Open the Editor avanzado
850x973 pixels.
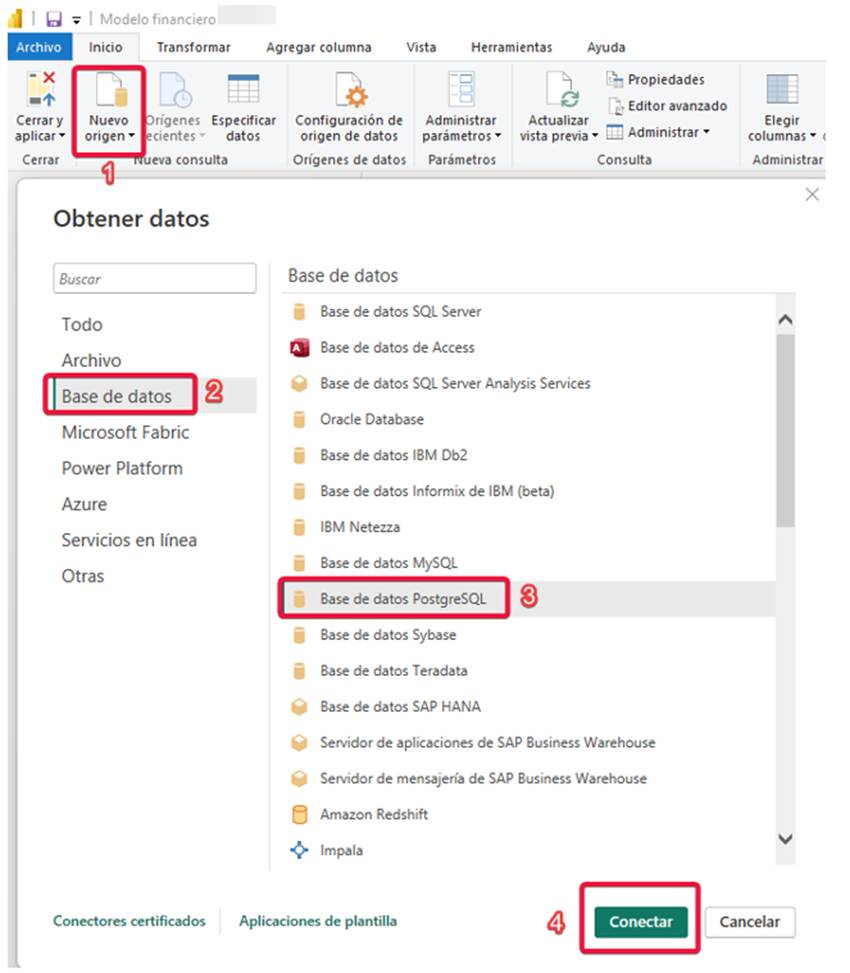667,106
